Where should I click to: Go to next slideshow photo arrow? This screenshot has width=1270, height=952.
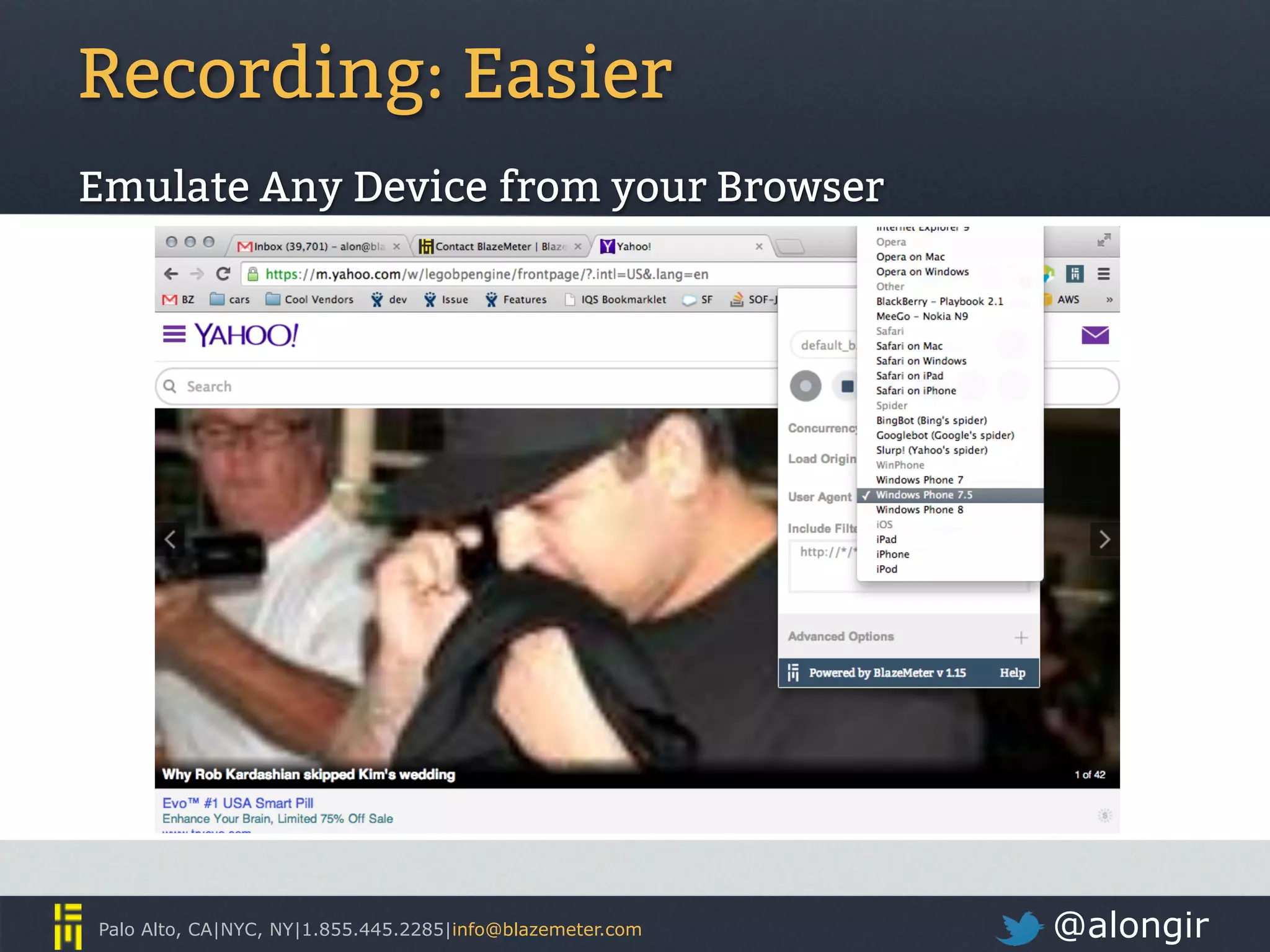tap(1104, 539)
